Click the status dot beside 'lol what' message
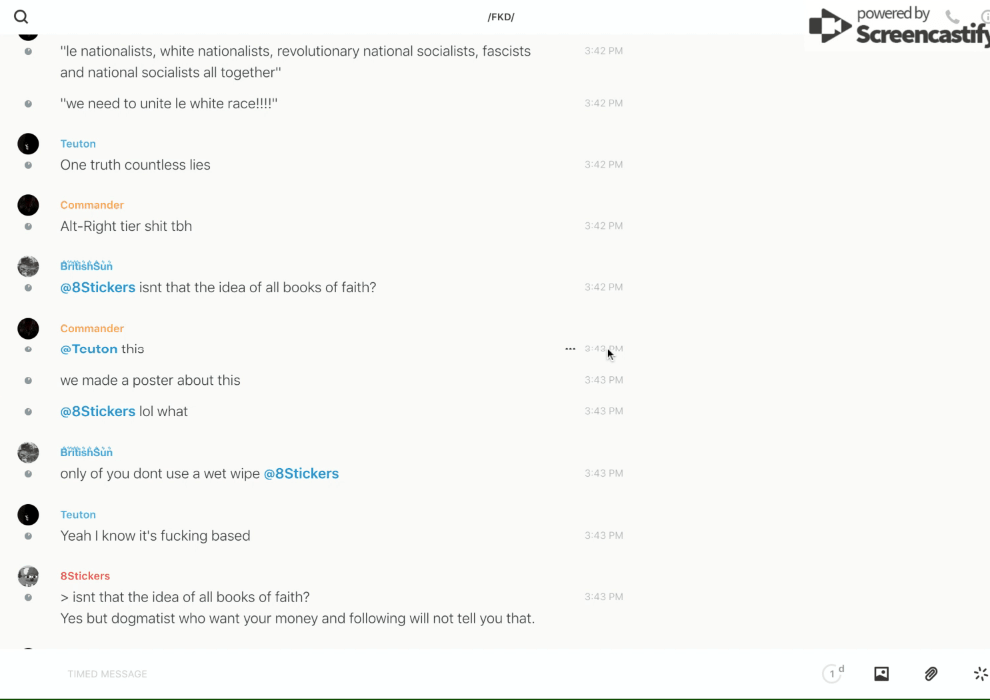Image resolution: width=990 pixels, height=700 pixels. (28, 412)
